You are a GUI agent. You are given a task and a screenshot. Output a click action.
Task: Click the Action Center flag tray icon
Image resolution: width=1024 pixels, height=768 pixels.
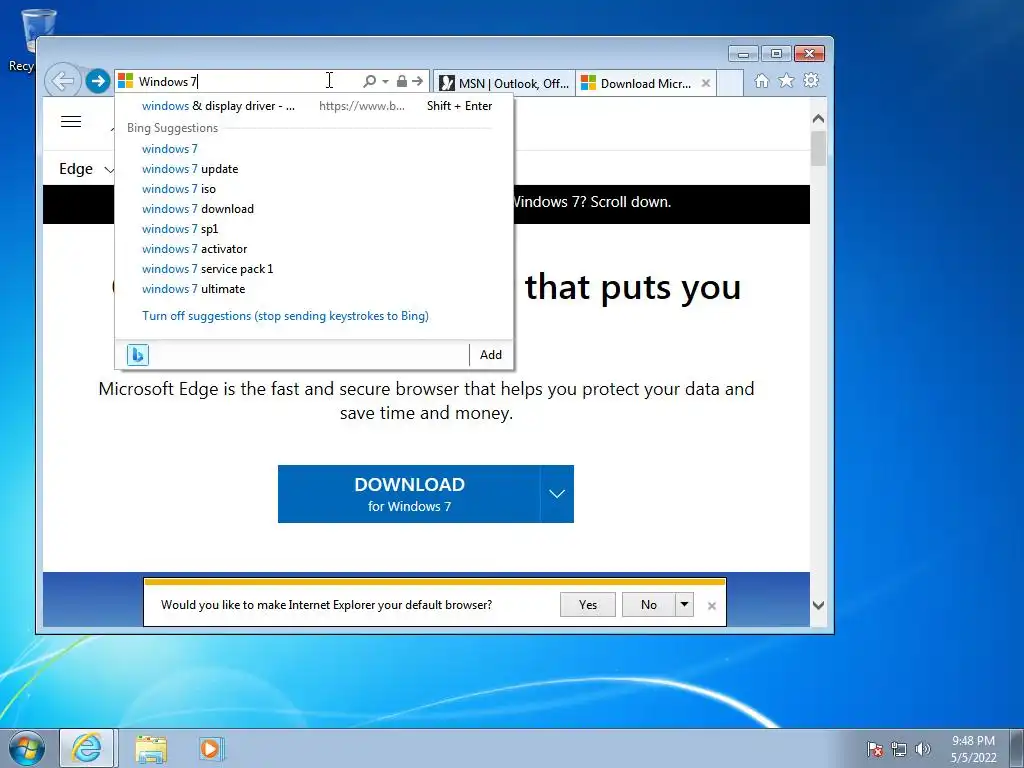tap(875, 749)
